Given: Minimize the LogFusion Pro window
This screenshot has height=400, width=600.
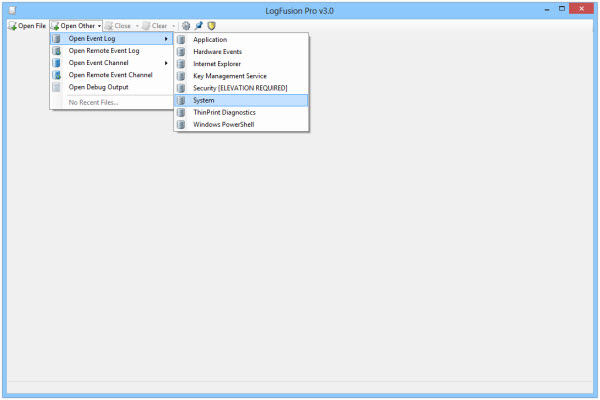Looking at the screenshot, I should (x=547, y=9).
